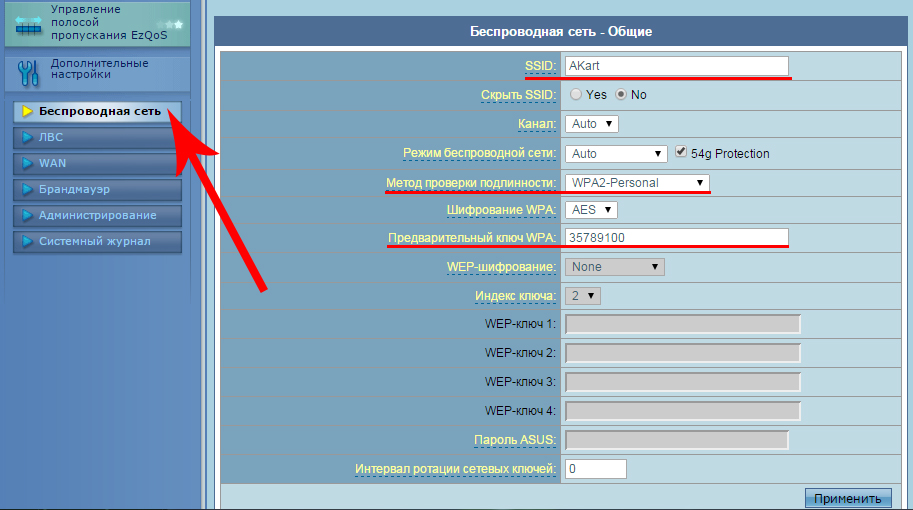Open the Индекс ключа dropdown
Screen dimensions: 913x510
coord(583,296)
